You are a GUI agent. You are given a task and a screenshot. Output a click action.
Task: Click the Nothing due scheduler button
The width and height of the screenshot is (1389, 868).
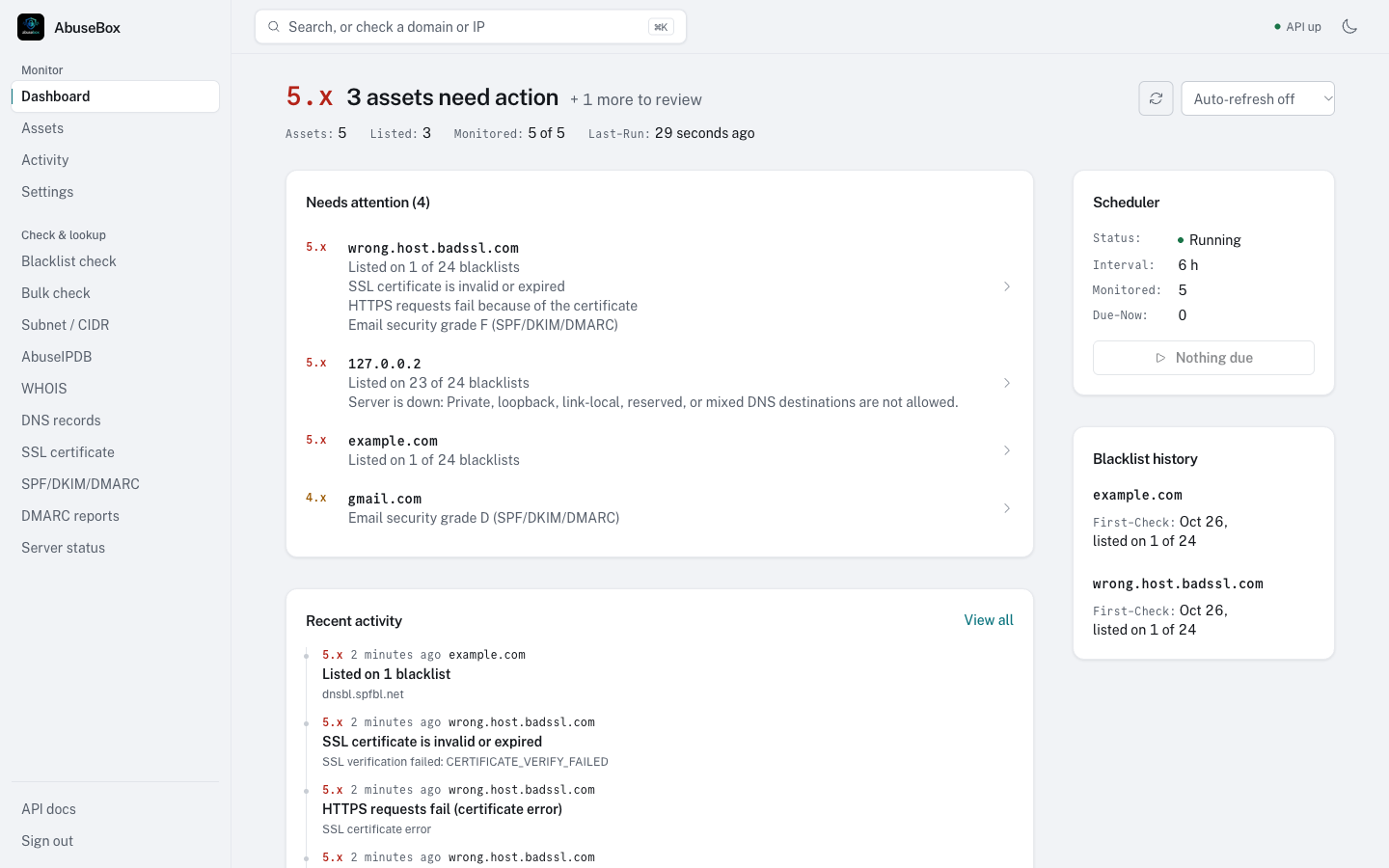[x=1204, y=358]
